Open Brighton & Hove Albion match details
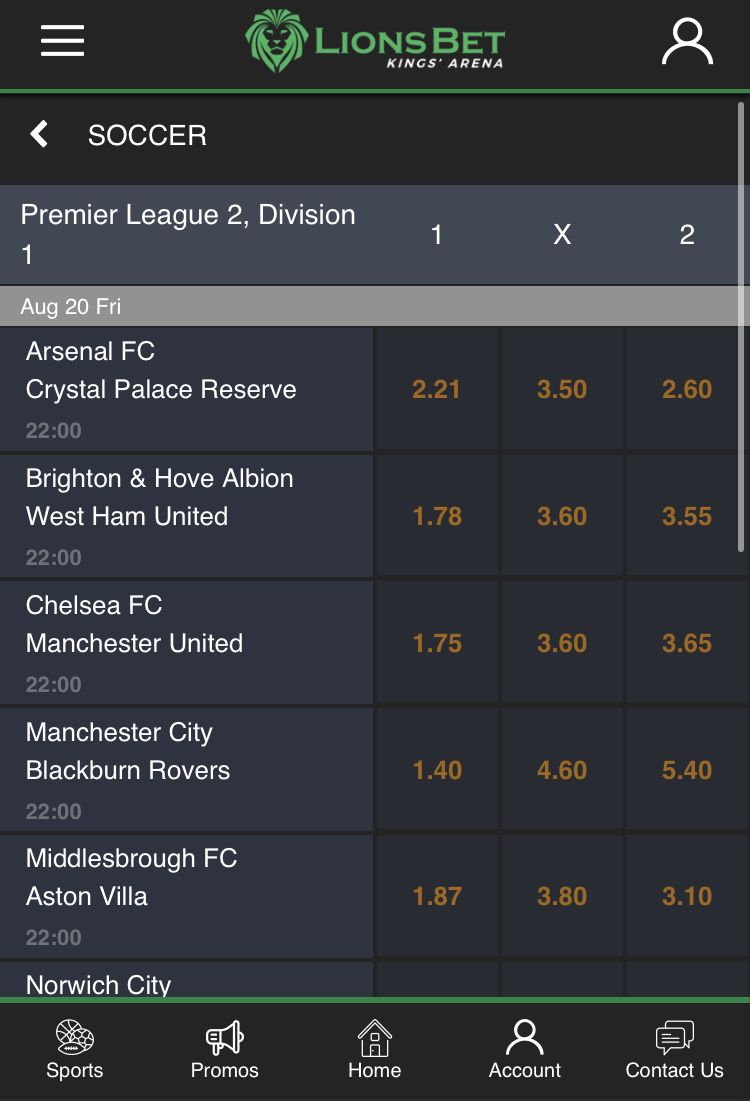 [x=186, y=516]
